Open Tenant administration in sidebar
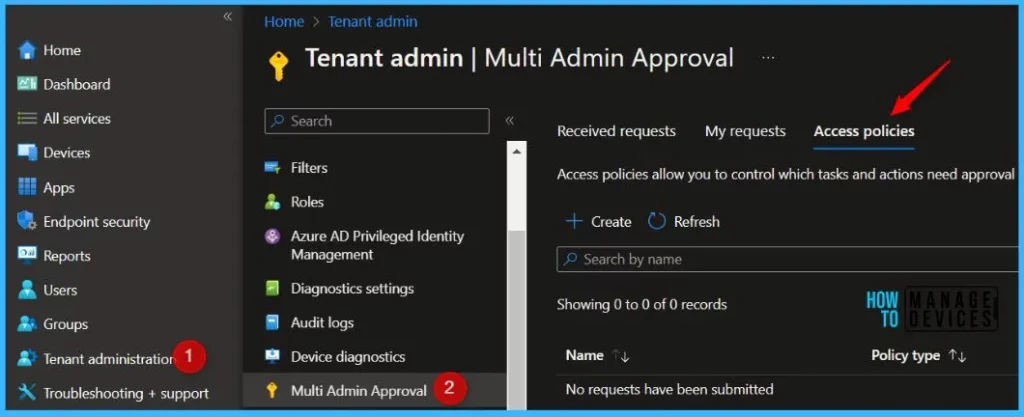1024x417 pixels. click(108, 358)
